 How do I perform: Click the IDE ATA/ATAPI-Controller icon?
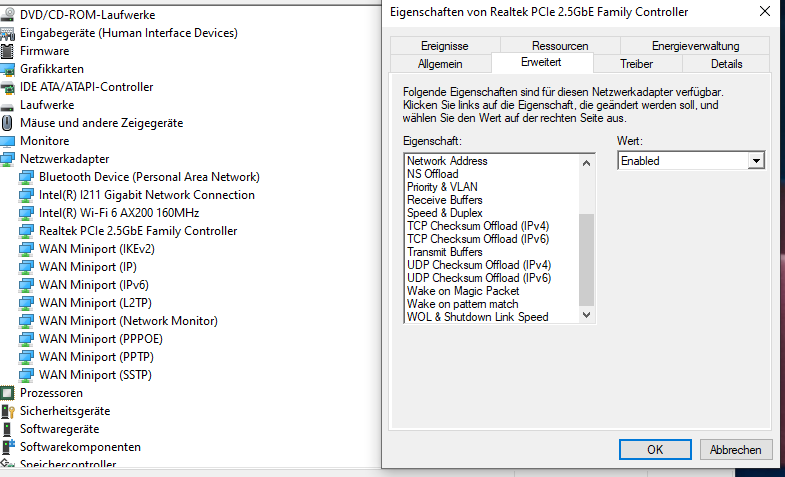(8, 87)
